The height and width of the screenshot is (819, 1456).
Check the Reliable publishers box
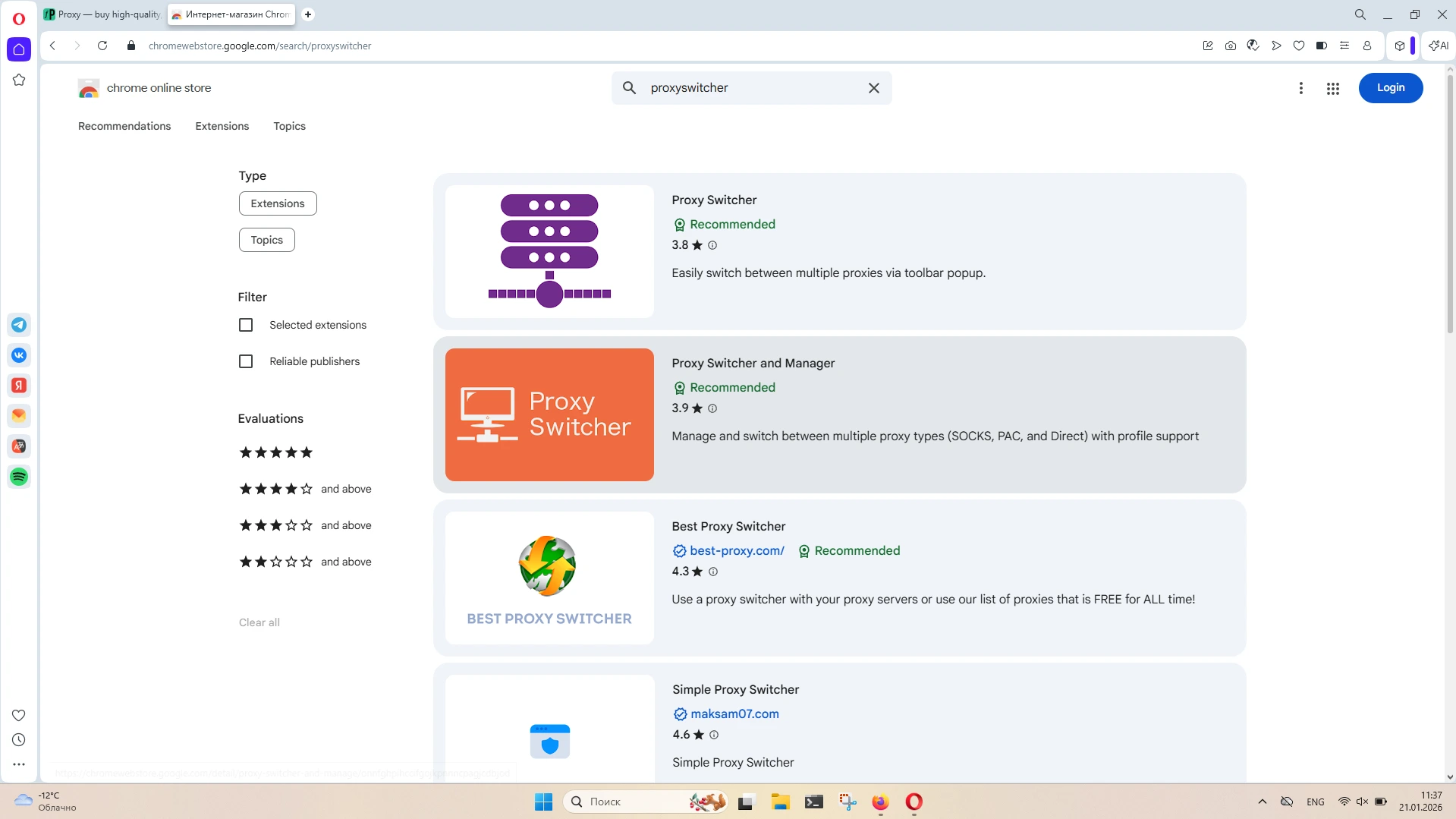click(x=246, y=361)
